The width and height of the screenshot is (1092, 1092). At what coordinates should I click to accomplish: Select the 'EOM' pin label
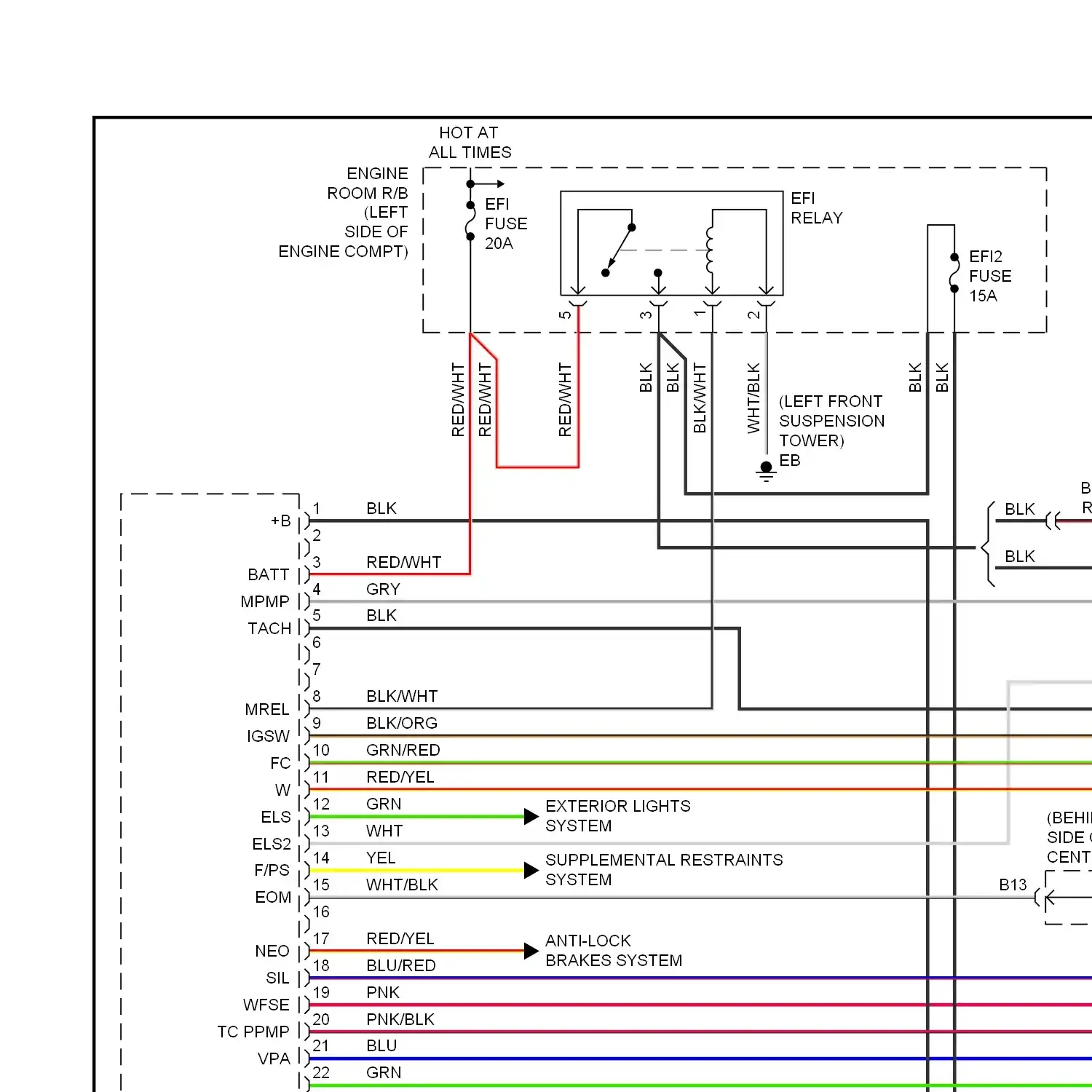pyautogui.click(x=273, y=898)
